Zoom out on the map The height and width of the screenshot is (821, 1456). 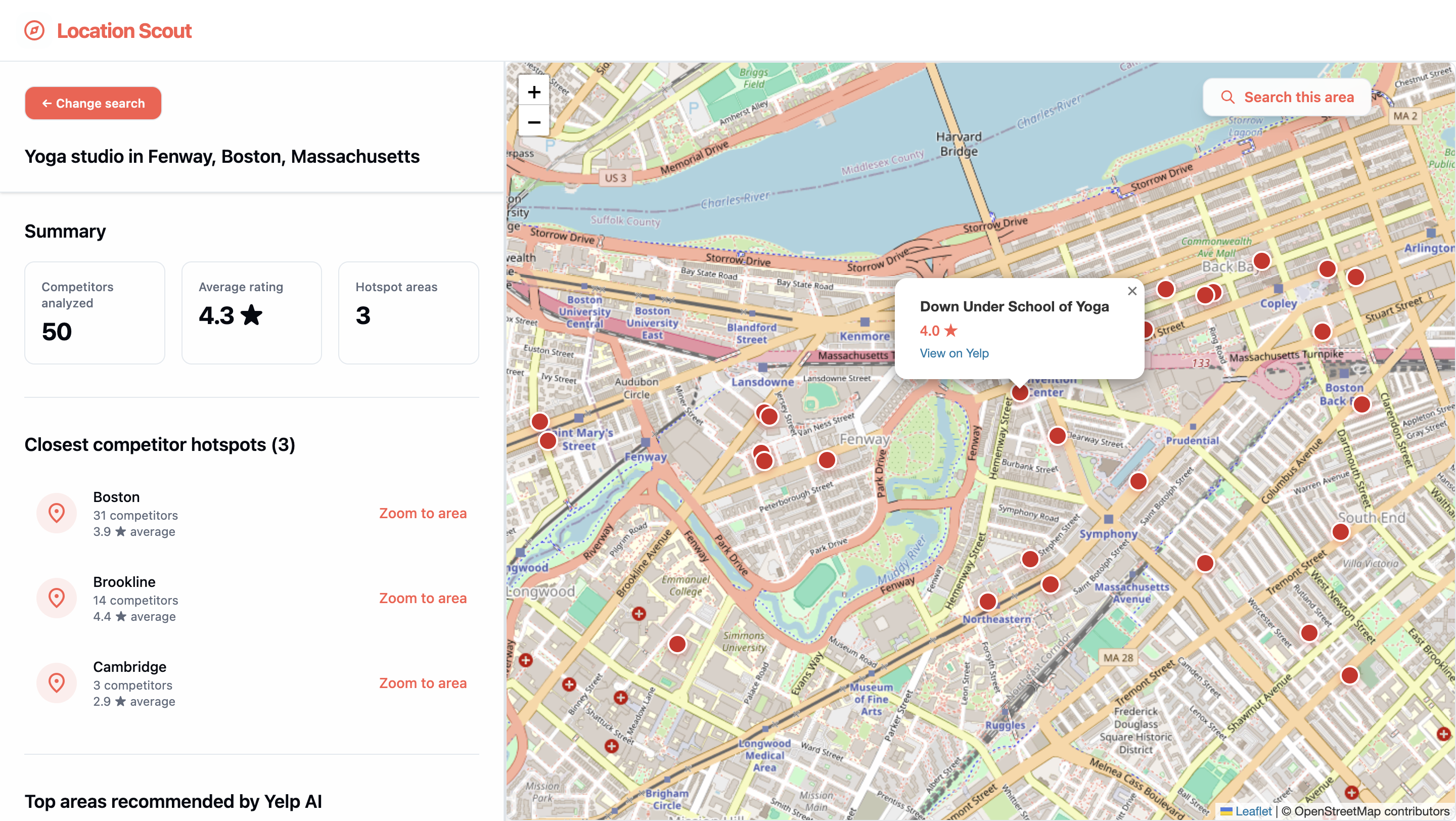click(x=533, y=122)
